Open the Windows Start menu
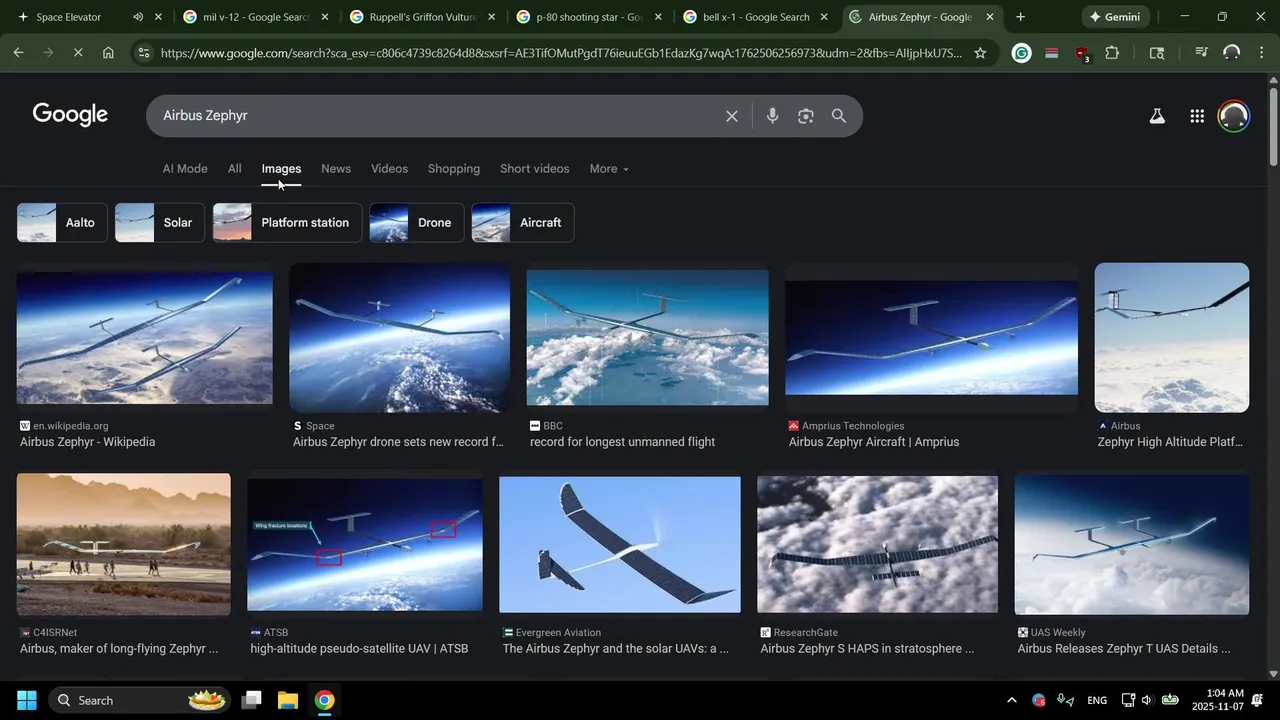The height and width of the screenshot is (720, 1280). (x=27, y=700)
